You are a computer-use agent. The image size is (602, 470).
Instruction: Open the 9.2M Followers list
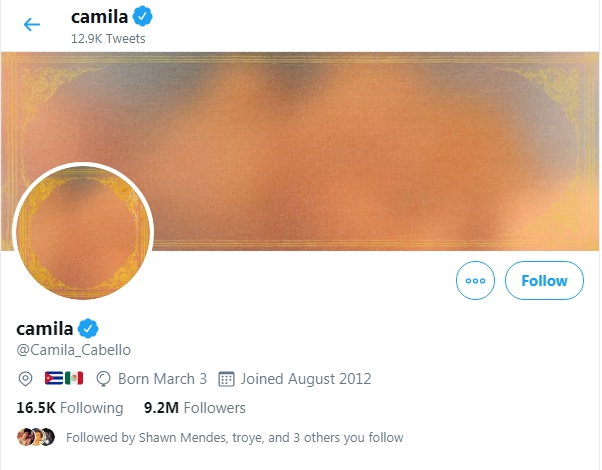(x=195, y=408)
